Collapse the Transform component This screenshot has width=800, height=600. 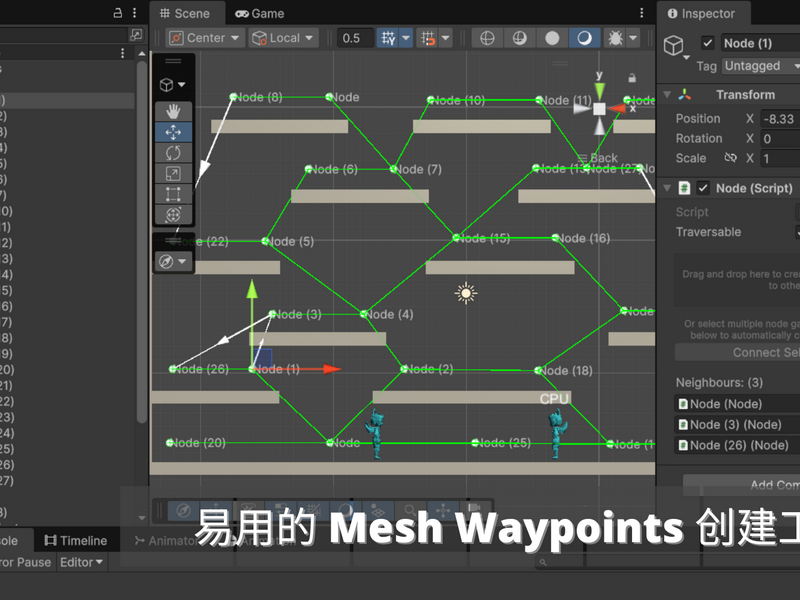[x=667, y=95]
